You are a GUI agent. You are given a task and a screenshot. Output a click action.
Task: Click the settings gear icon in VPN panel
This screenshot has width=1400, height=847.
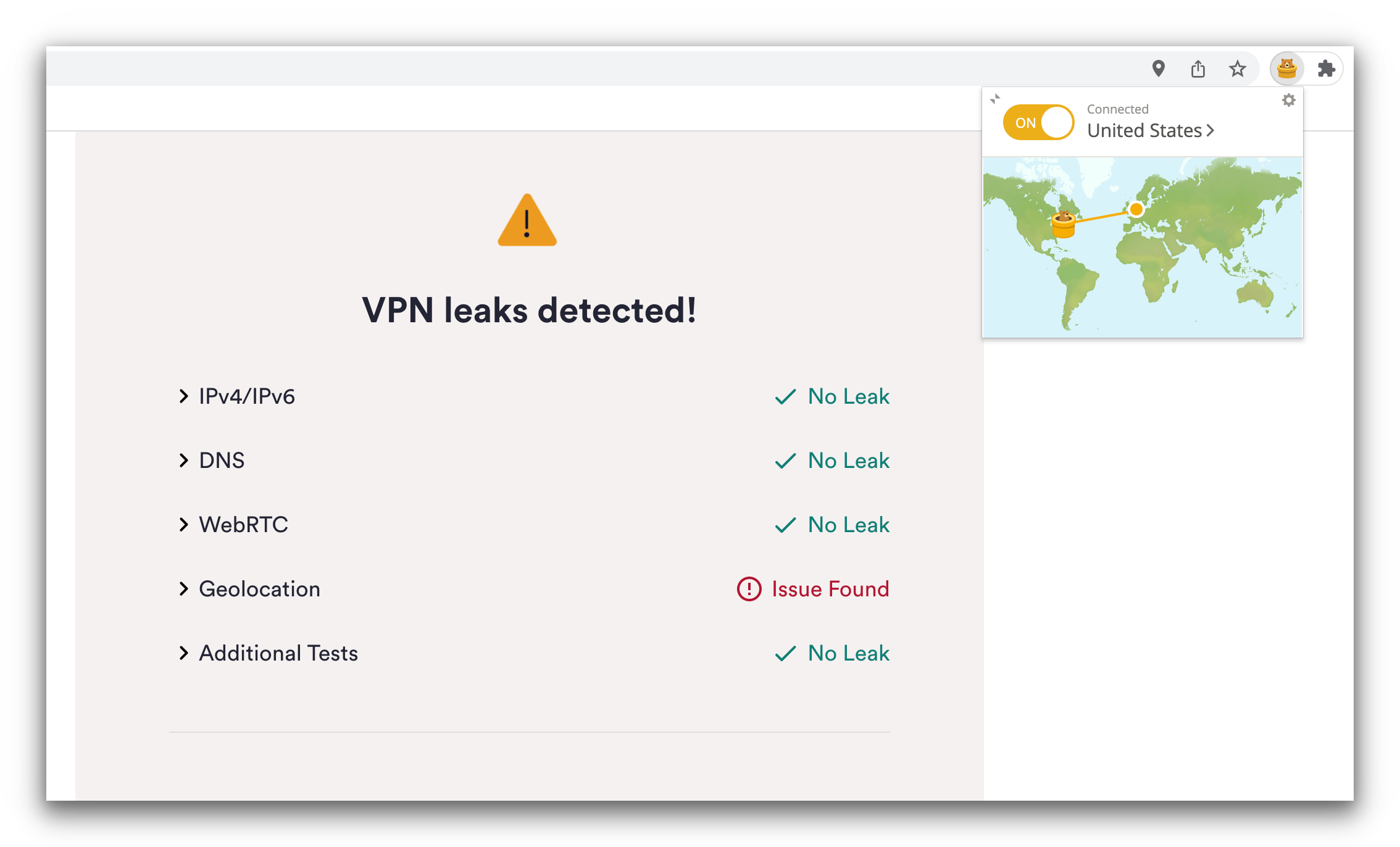[x=1289, y=100]
